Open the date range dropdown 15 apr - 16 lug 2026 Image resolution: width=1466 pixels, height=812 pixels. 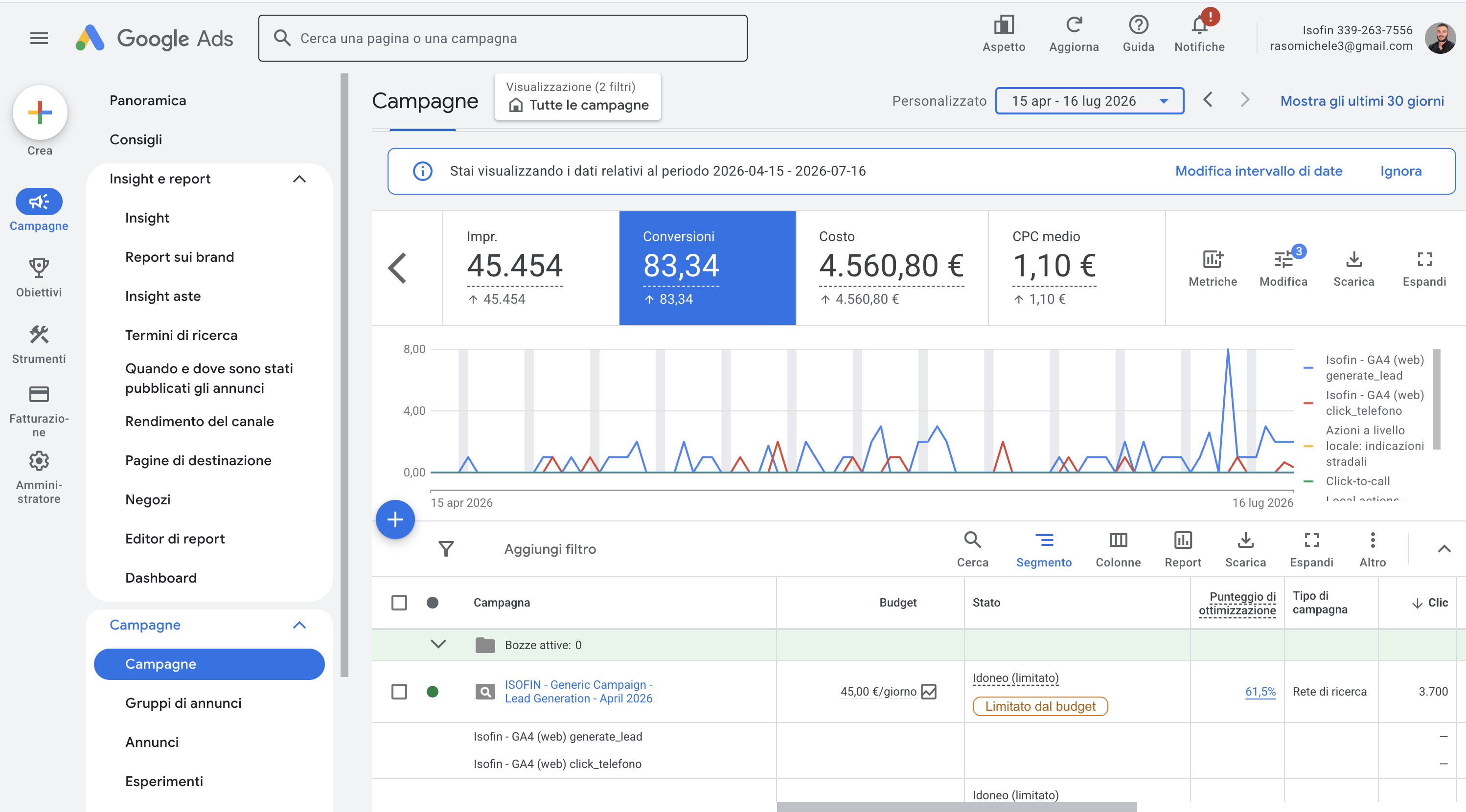(1089, 101)
